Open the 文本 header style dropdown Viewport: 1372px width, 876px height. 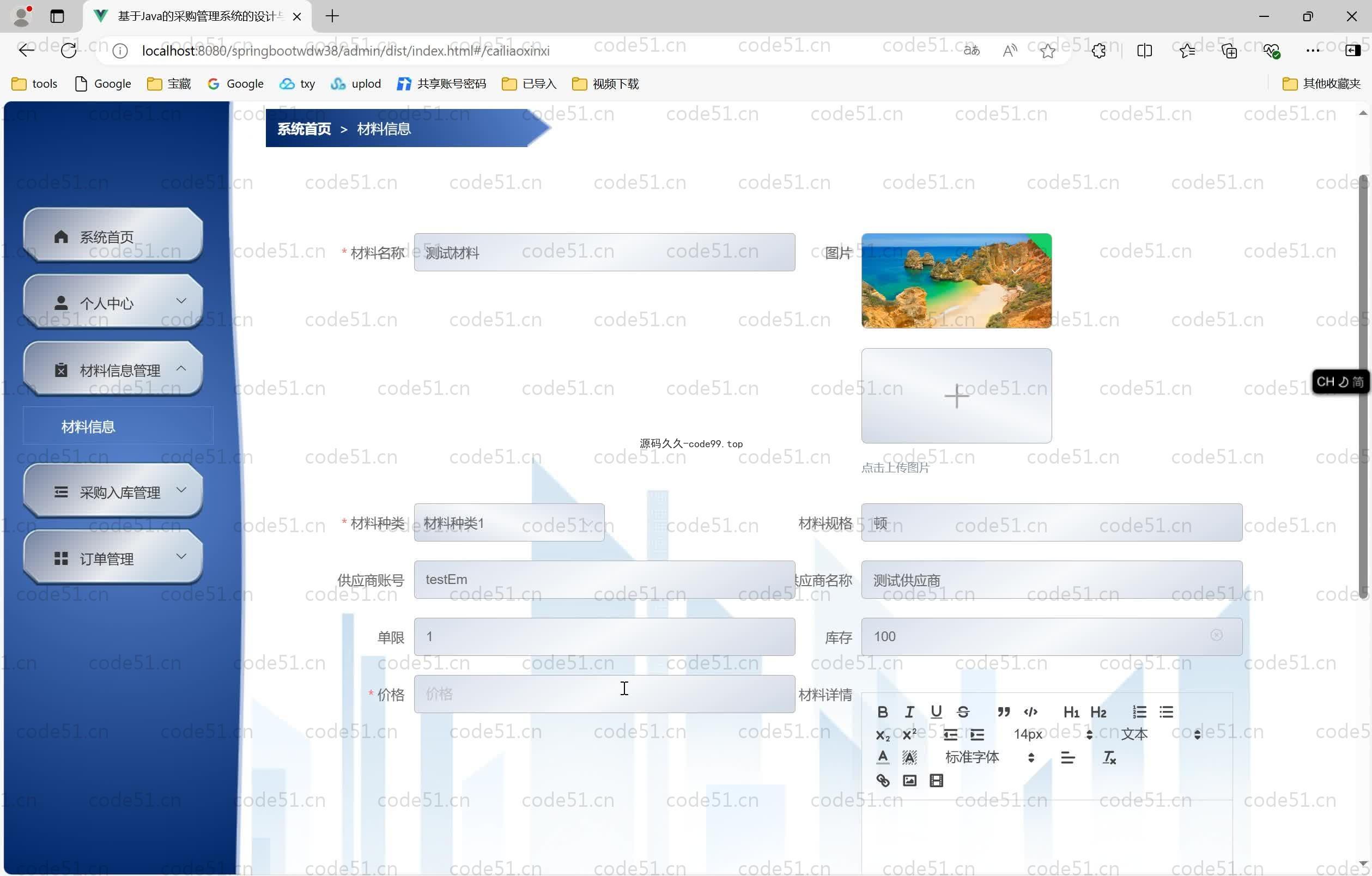coord(1161,735)
